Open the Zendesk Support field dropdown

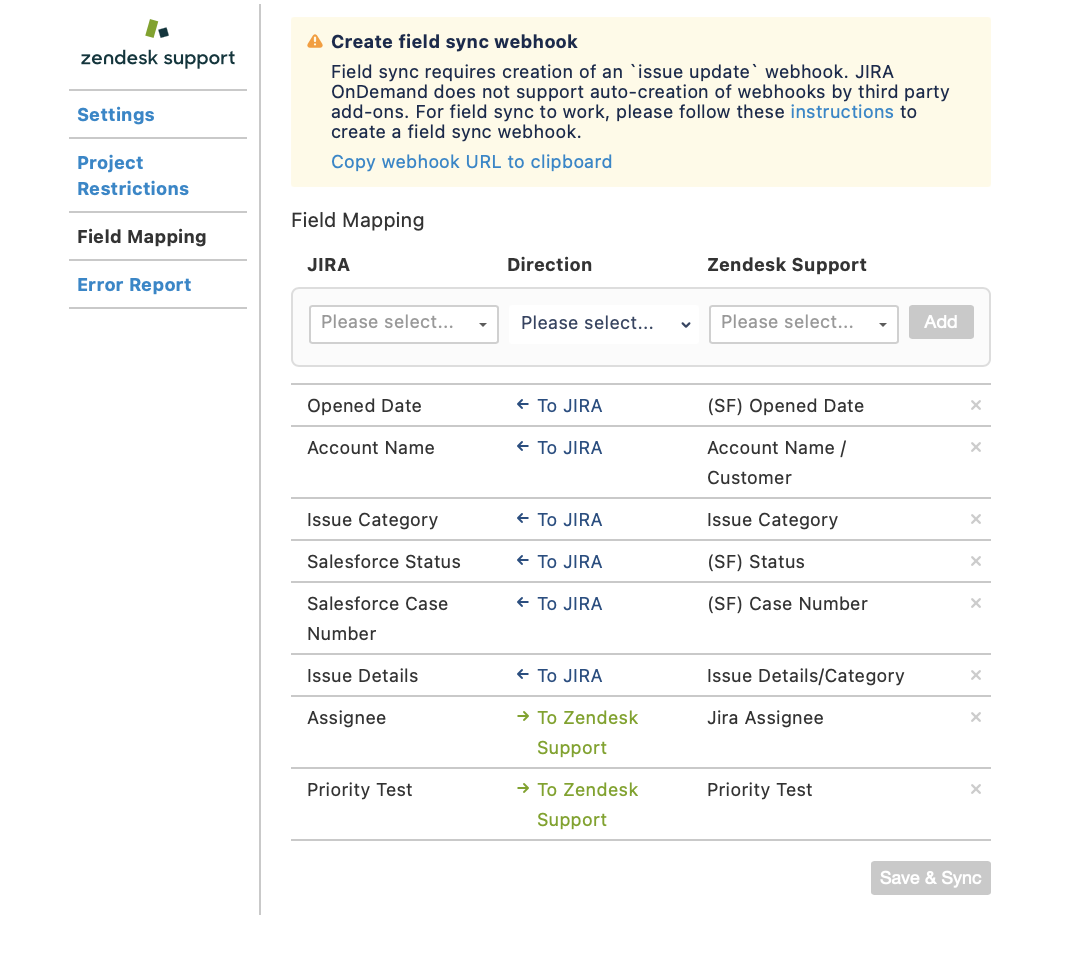[x=804, y=324]
